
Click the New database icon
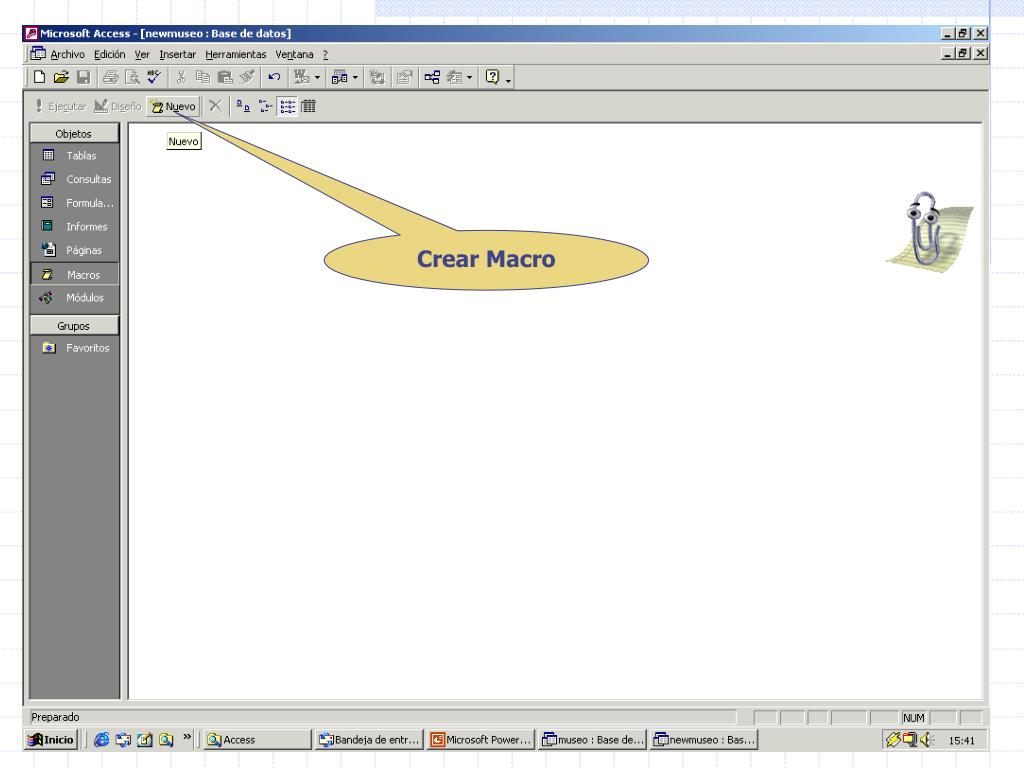(x=39, y=77)
